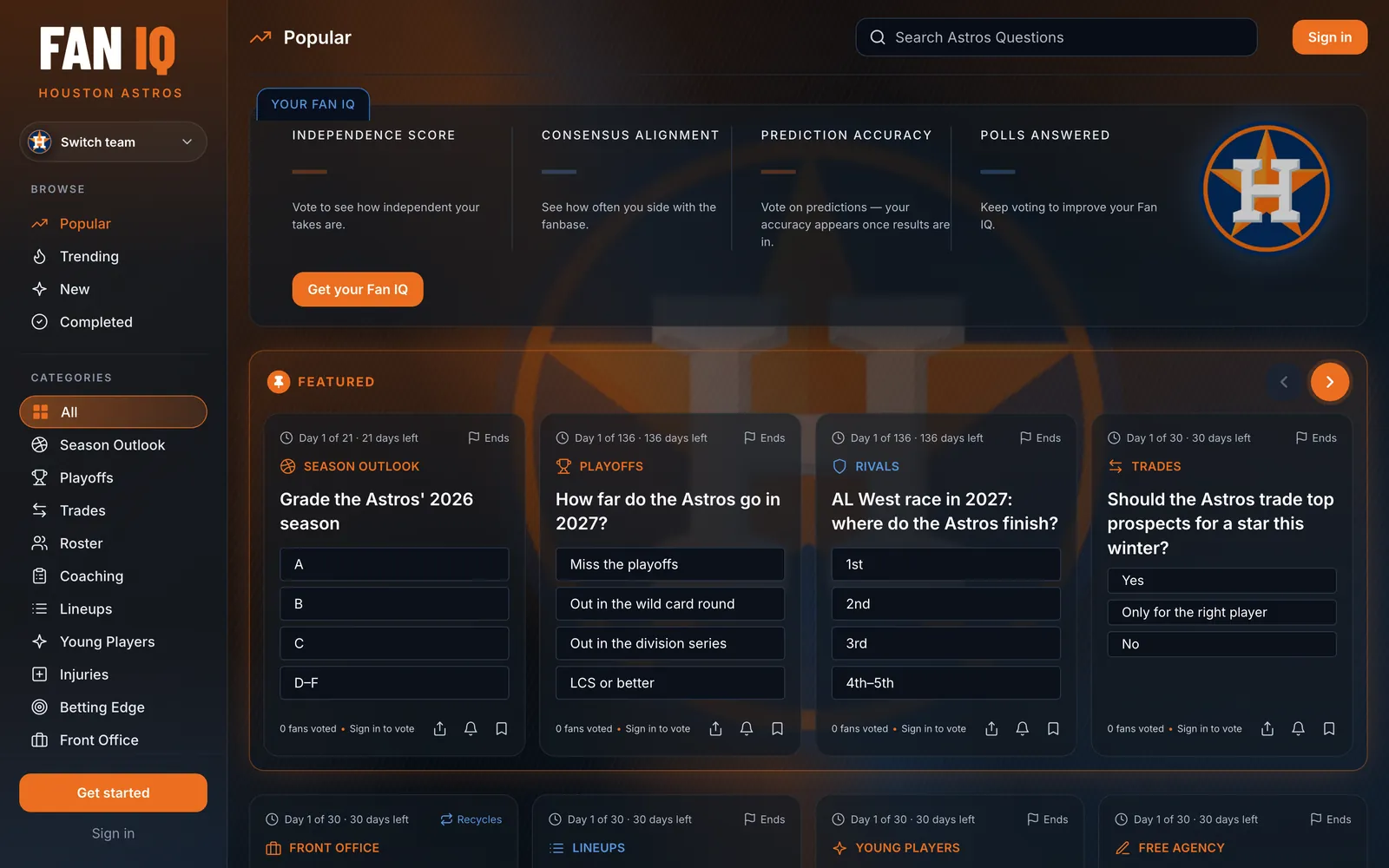The width and height of the screenshot is (1389, 868).
Task: Click bell icon on the trade top prospects card
Action: tap(1298, 728)
